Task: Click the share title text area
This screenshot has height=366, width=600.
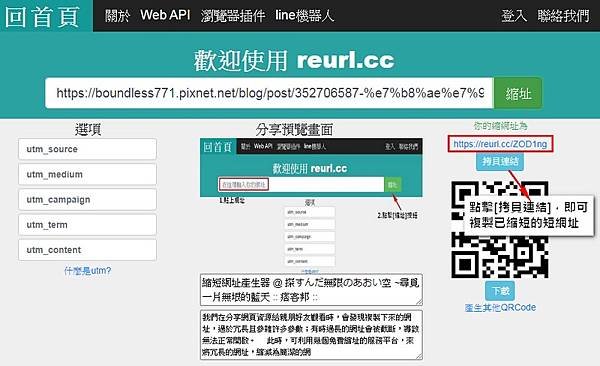Action: click(311, 289)
